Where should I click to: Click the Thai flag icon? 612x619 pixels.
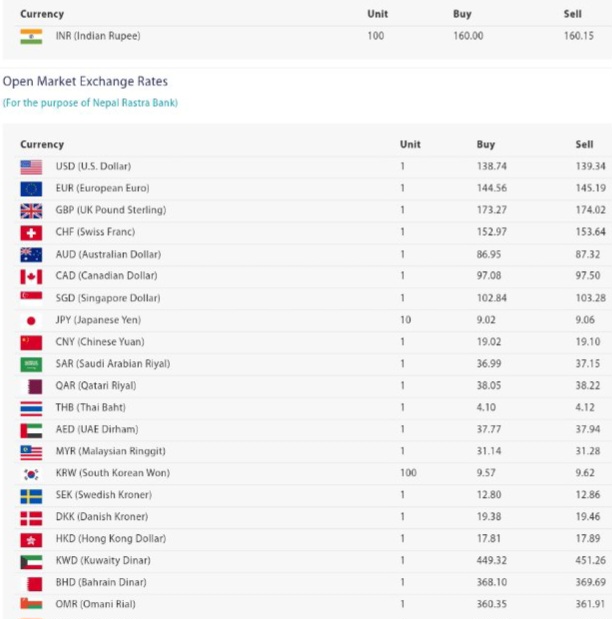point(31,408)
